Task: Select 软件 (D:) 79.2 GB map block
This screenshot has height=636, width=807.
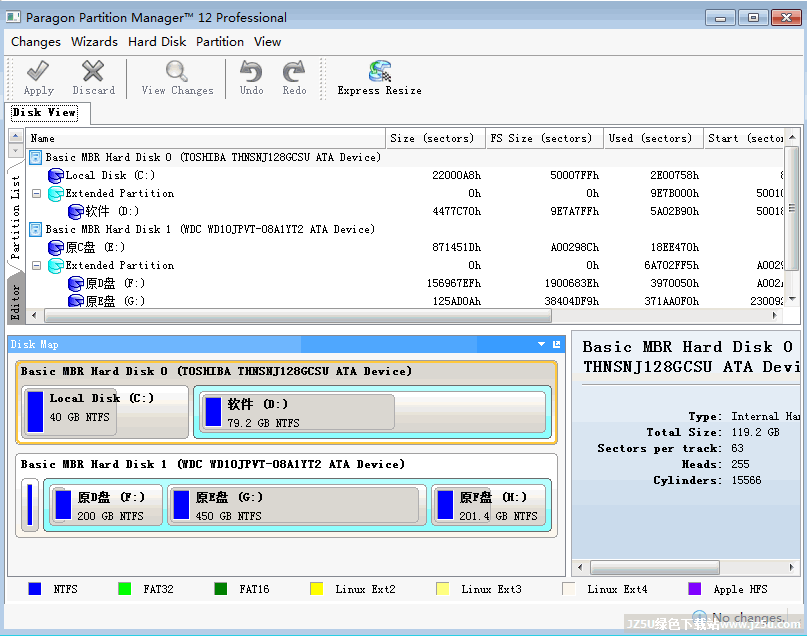Action: pyautogui.click(x=372, y=412)
